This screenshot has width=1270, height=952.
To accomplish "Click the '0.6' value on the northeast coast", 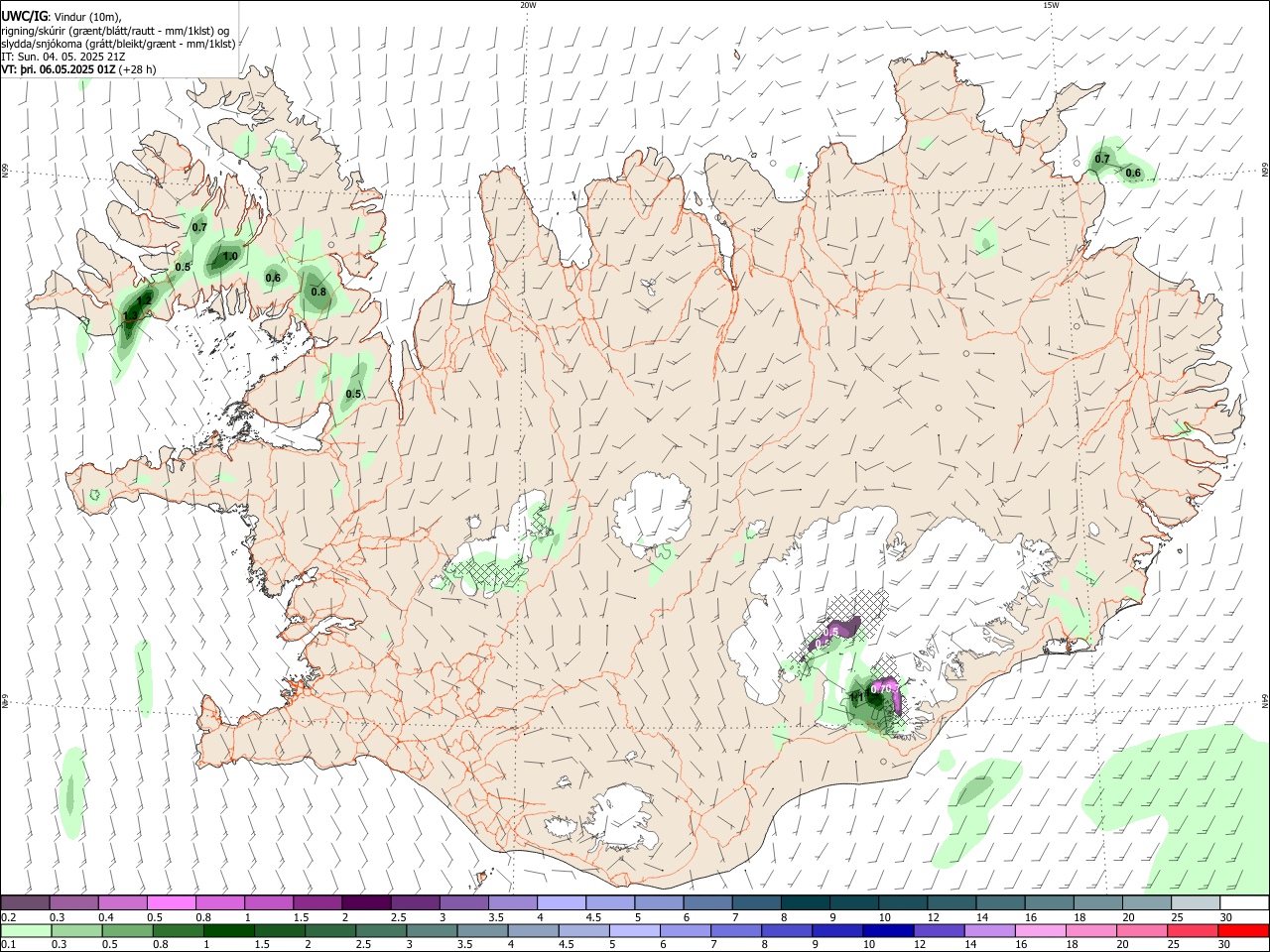I will [x=1133, y=174].
